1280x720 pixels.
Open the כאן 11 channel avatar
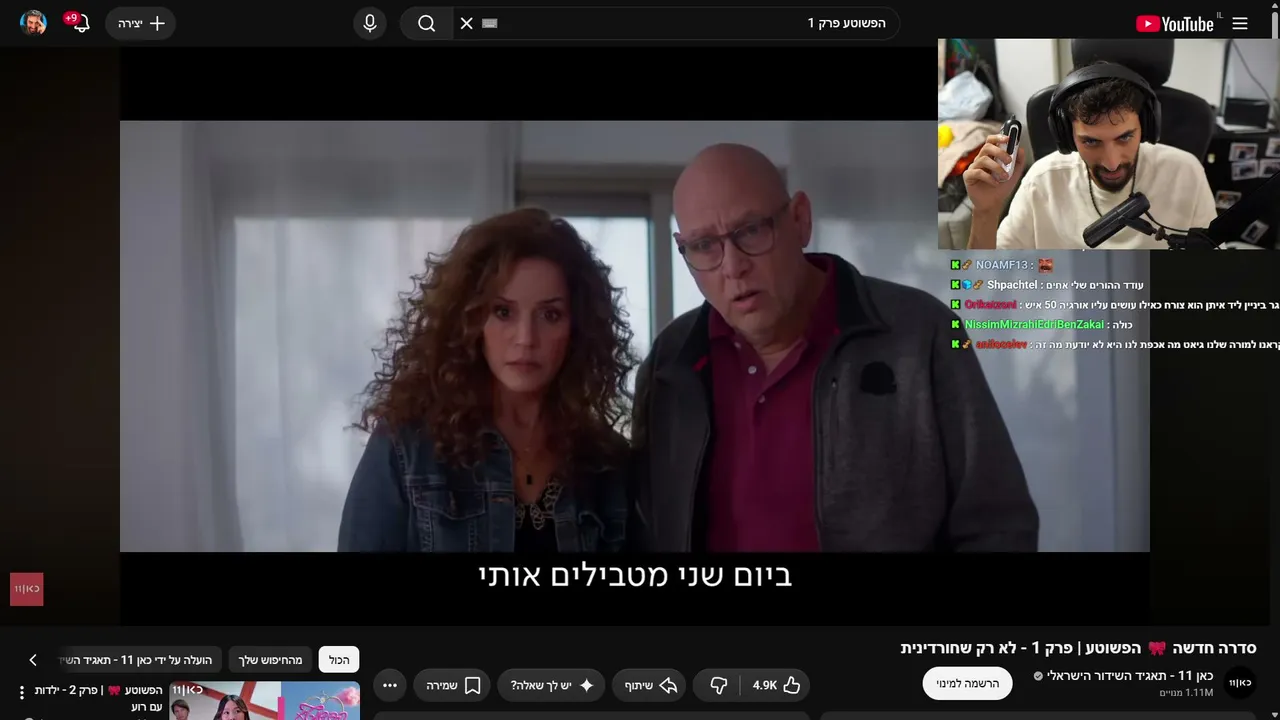pos(1240,682)
